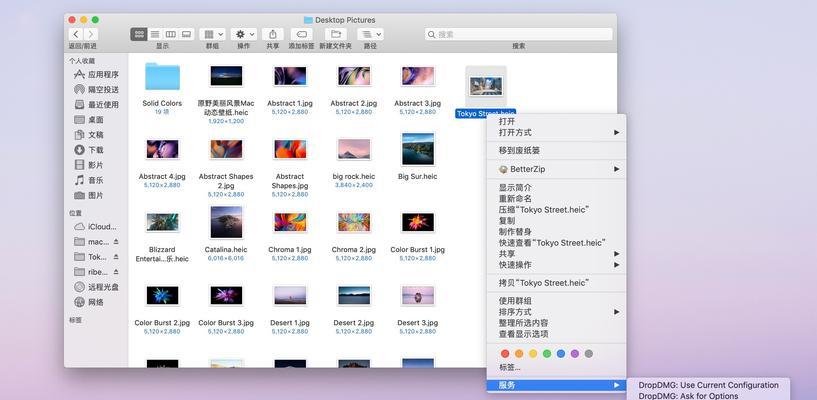Eject the mac... volume in sidebar
Screen dimensions: 817x400
point(116,242)
